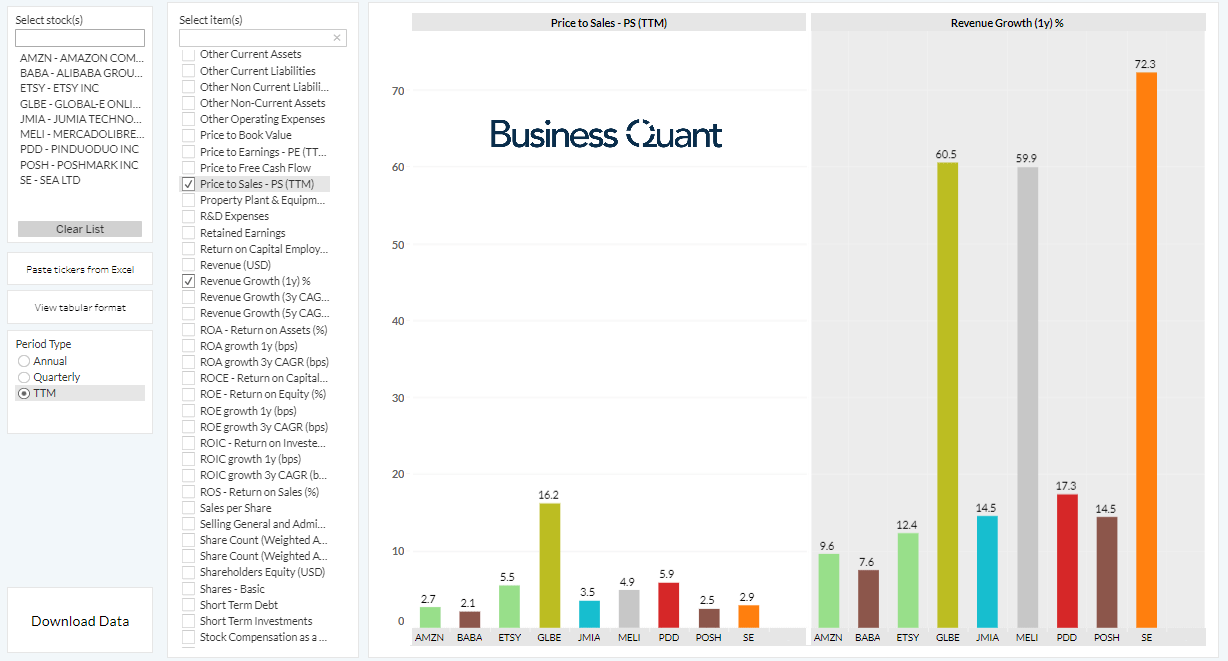The image size is (1228, 661).
Task: Check Other Operating Expenses item
Action: click(189, 119)
